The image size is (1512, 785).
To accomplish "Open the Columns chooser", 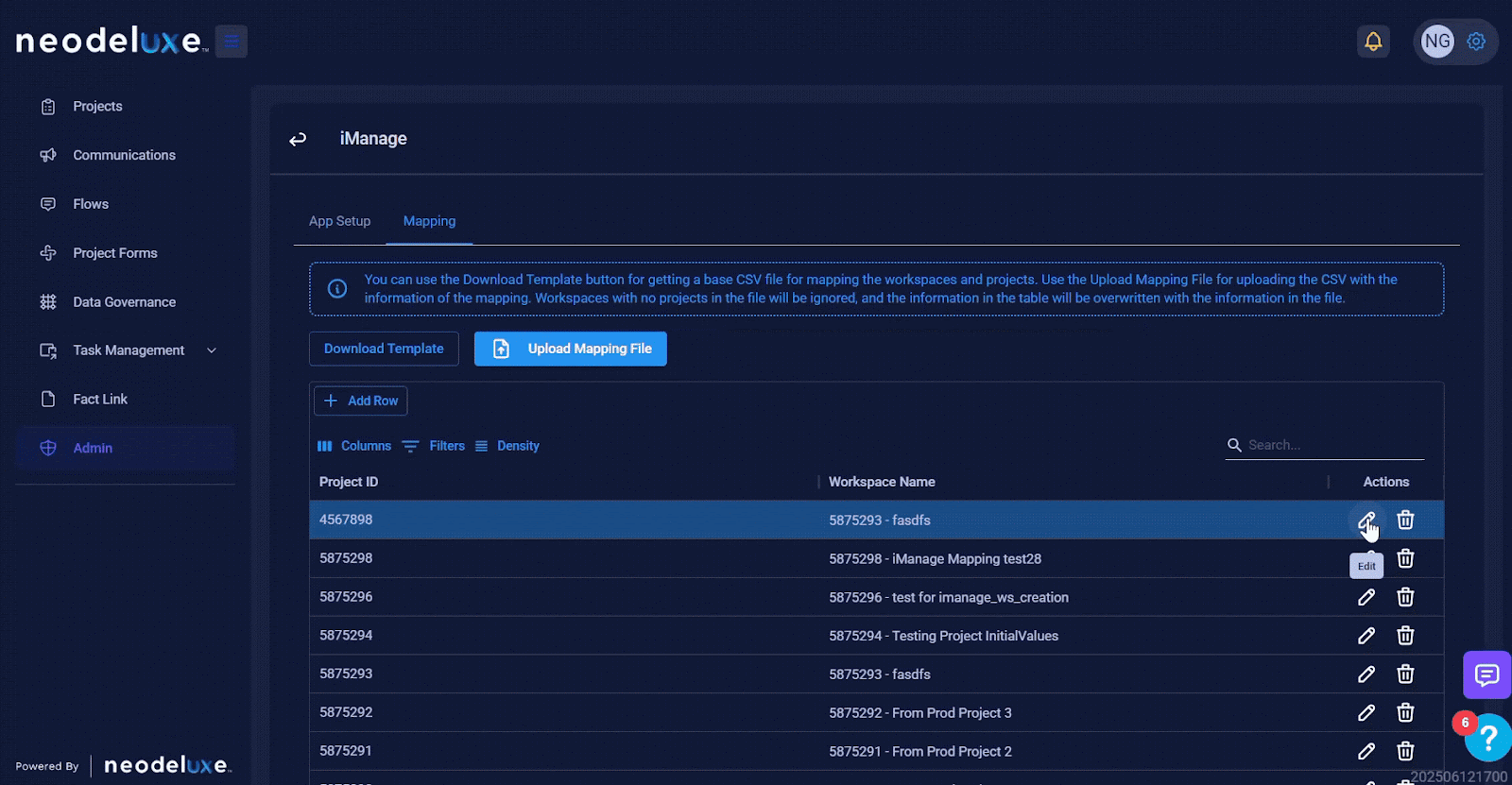I will tap(354, 446).
